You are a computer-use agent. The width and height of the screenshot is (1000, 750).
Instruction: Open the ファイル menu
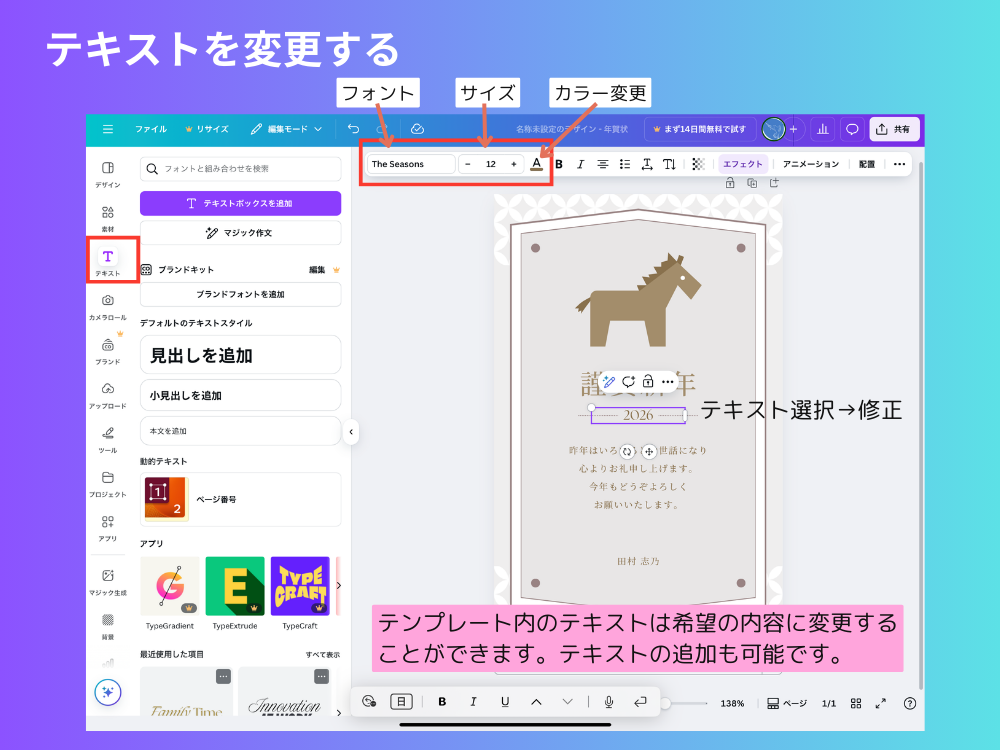pyautogui.click(x=152, y=128)
